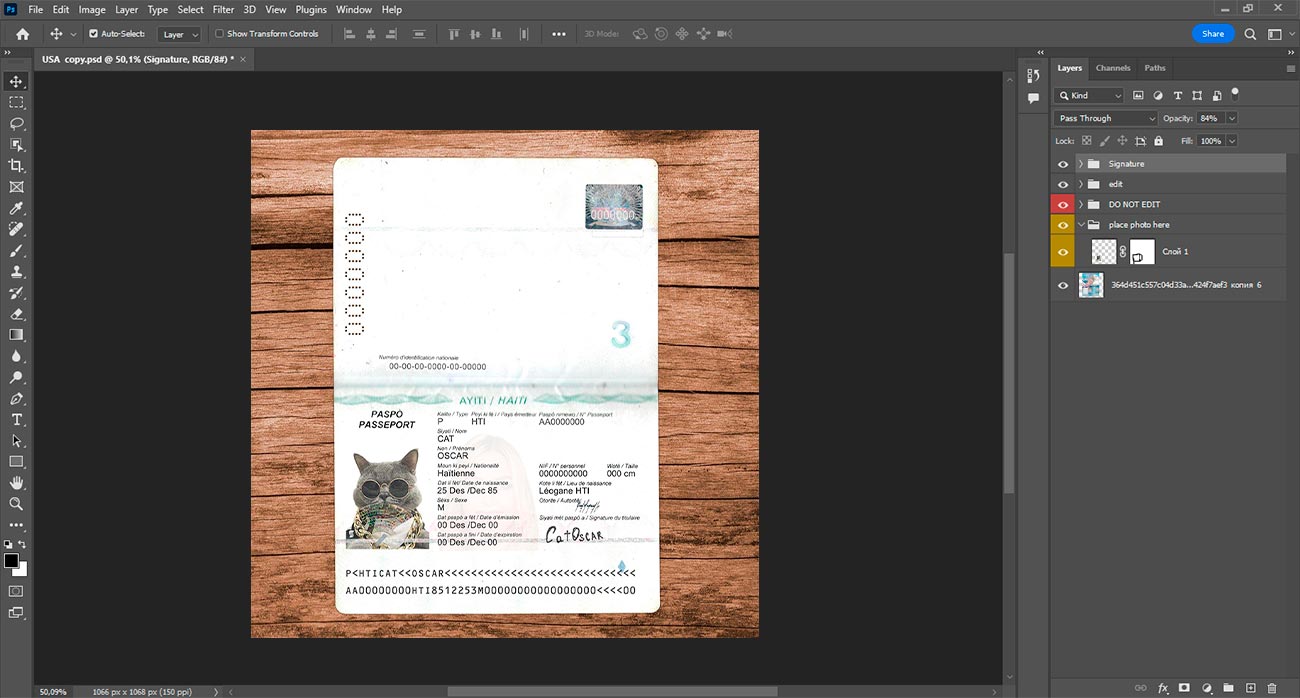The height and width of the screenshot is (698, 1300).
Task: Add a layer style with fx
Action: click(1163, 688)
